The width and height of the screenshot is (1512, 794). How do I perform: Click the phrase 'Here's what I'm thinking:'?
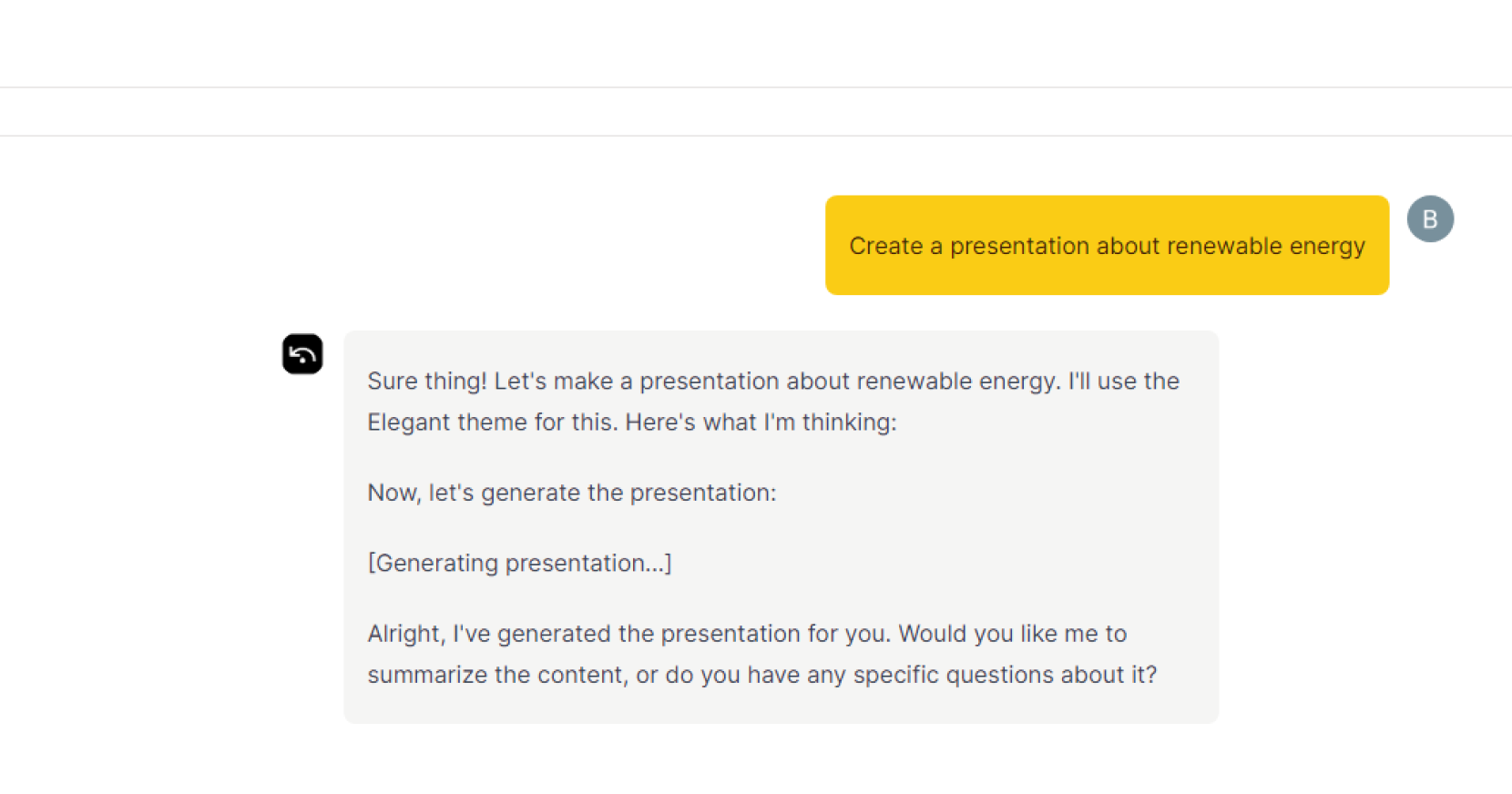pos(761,422)
